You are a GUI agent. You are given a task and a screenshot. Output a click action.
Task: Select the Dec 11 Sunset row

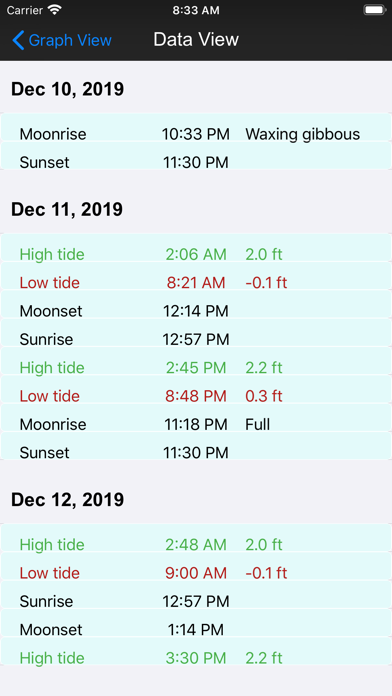coord(196,446)
